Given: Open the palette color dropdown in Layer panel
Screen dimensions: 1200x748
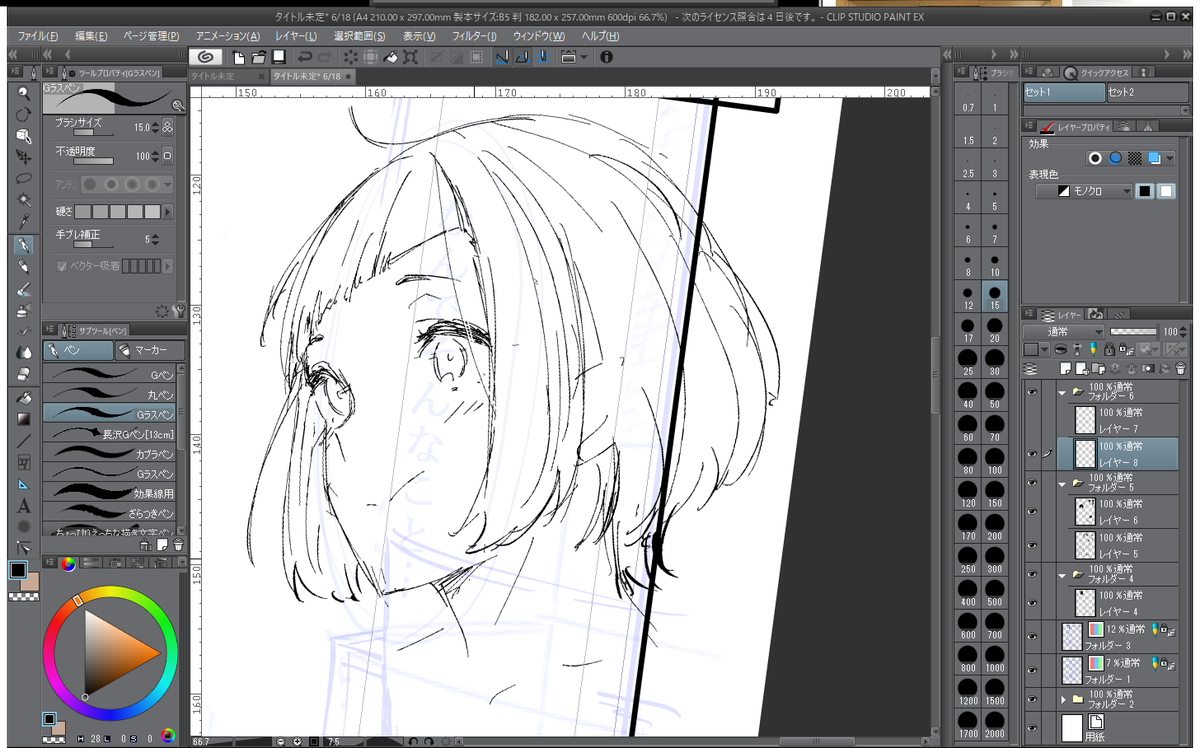Looking at the screenshot, I should click(x=1046, y=349).
